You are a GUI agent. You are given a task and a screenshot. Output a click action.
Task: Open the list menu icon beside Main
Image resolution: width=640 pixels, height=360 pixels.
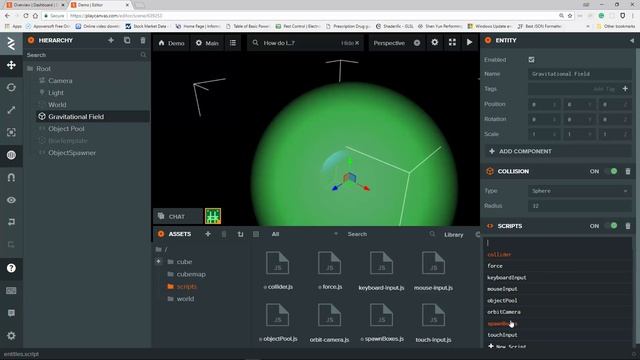coord(233,43)
